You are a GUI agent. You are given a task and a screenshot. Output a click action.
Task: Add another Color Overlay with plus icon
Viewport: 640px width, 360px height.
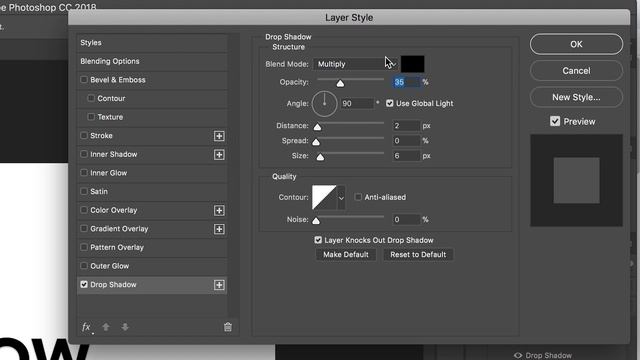pyautogui.click(x=219, y=211)
